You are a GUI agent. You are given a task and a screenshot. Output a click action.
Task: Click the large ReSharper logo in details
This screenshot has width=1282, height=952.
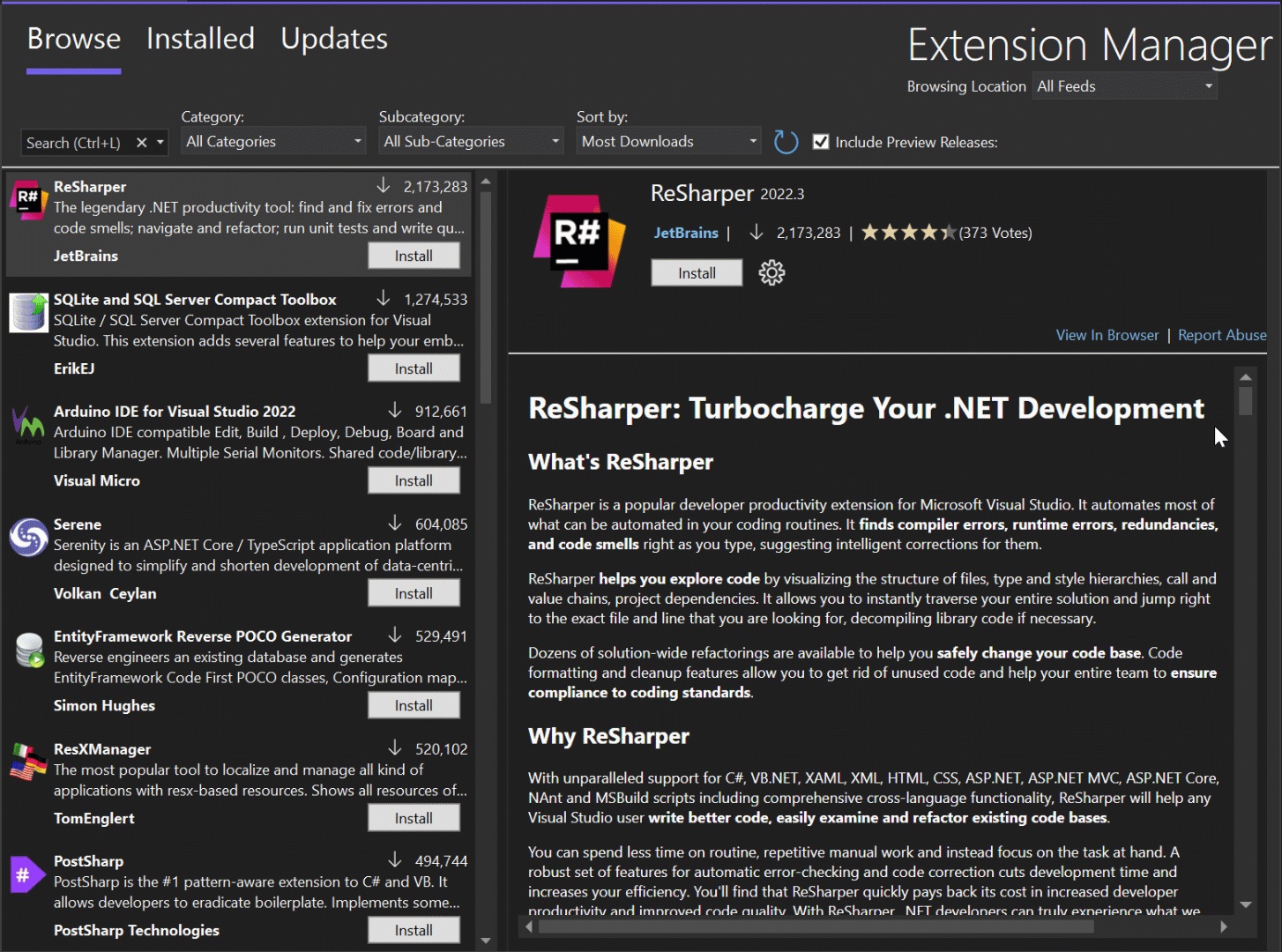tap(579, 241)
